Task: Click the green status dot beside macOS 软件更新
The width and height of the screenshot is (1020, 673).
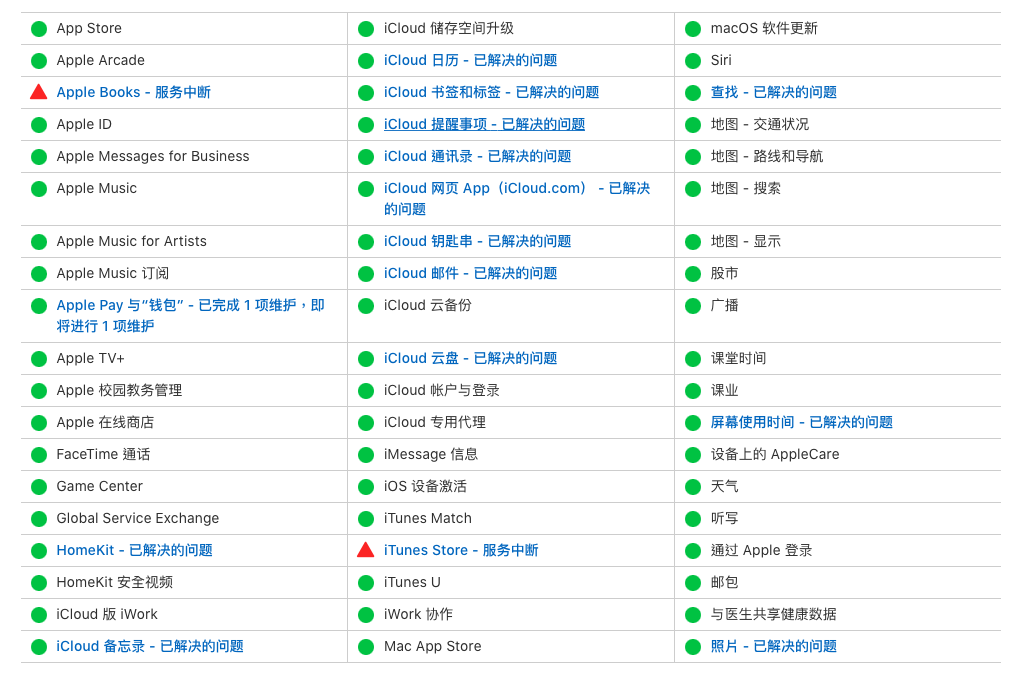Action: tap(693, 29)
